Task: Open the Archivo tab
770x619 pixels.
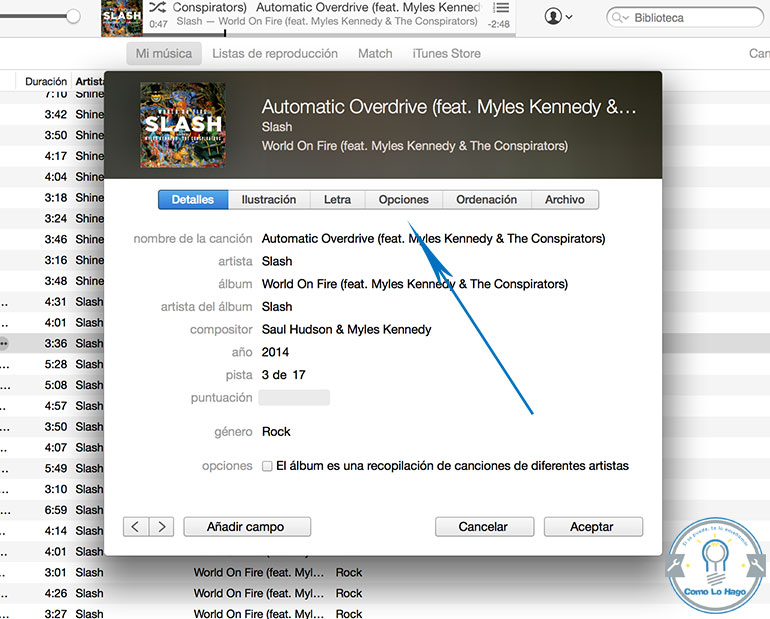Action: pyautogui.click(x=565, y=200)
